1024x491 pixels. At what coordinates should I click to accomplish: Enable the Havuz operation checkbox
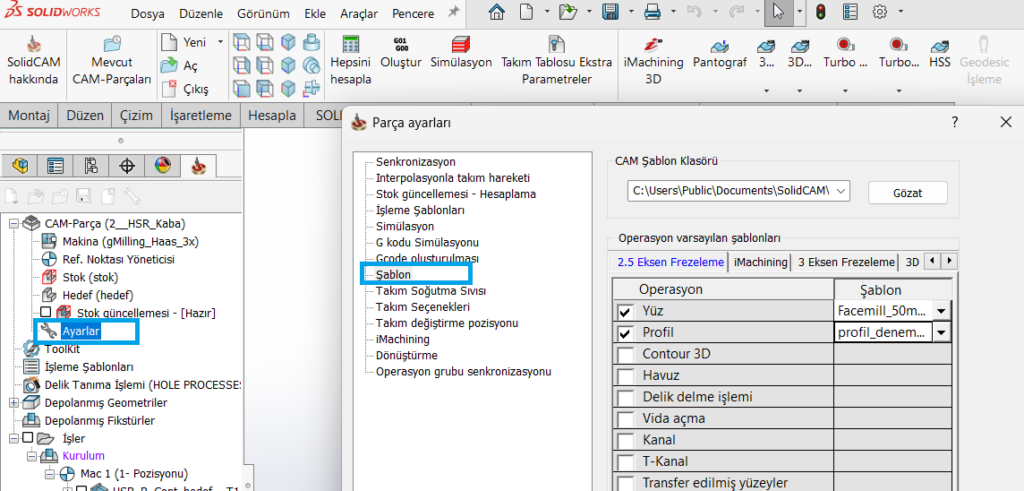click(x=625, y=375)
